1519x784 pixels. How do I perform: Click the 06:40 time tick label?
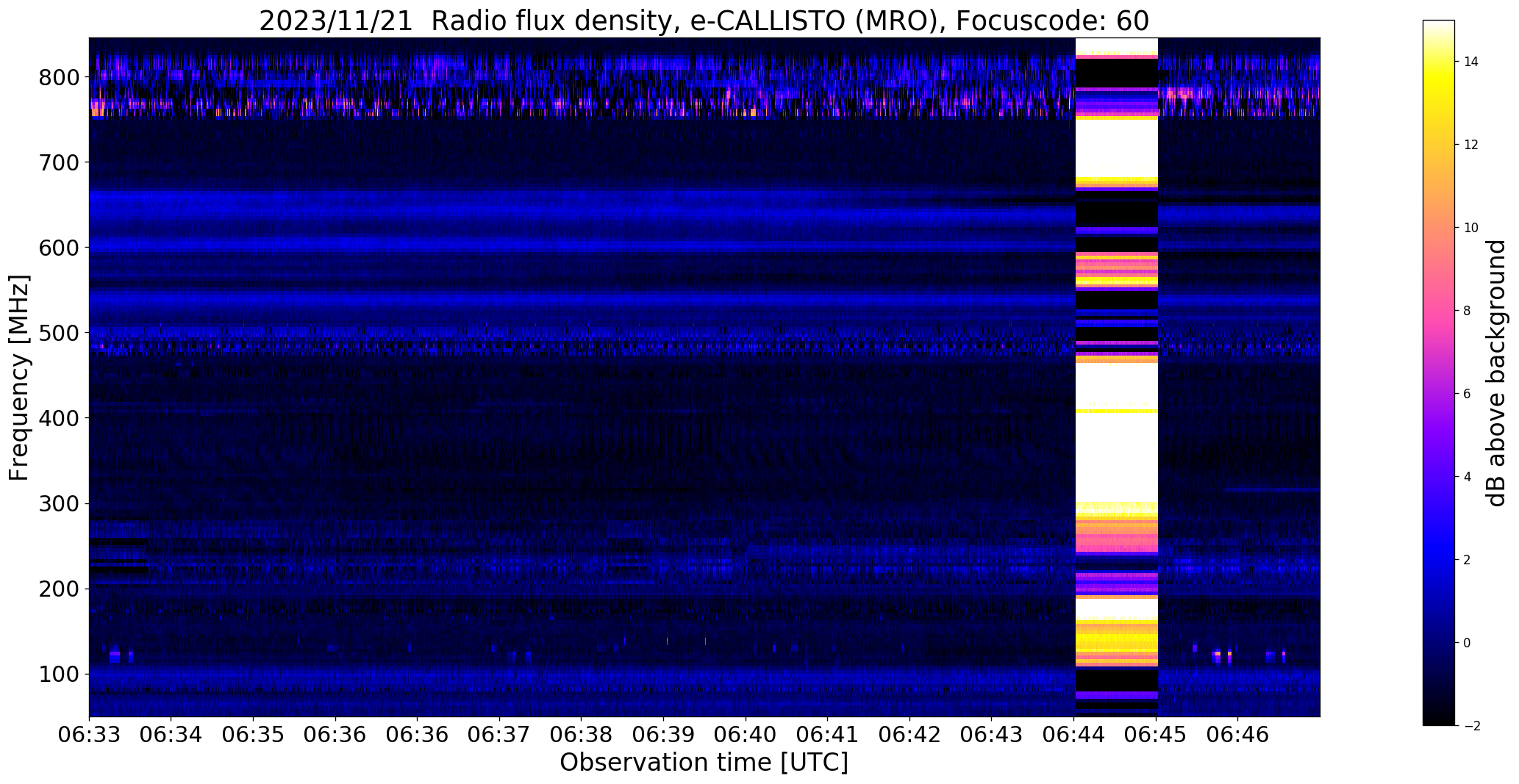click(746, 736)
